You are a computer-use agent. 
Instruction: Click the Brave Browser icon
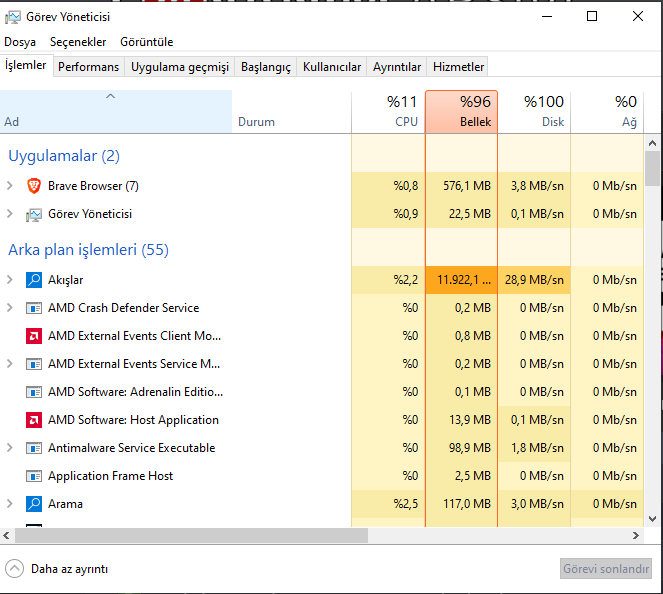tap(34, 186)
